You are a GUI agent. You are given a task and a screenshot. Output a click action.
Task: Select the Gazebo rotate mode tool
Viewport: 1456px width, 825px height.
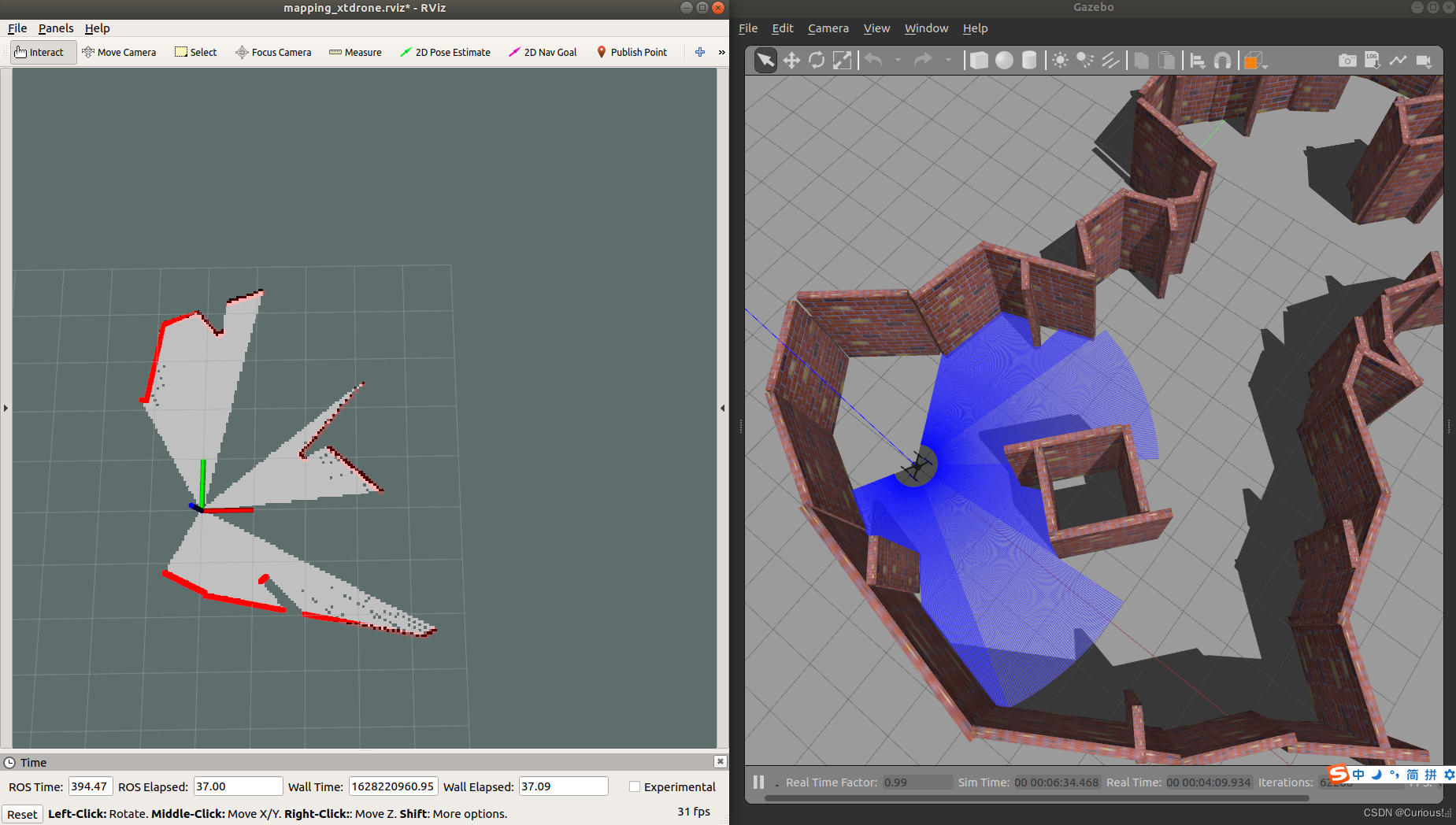[x=817, y=60]
